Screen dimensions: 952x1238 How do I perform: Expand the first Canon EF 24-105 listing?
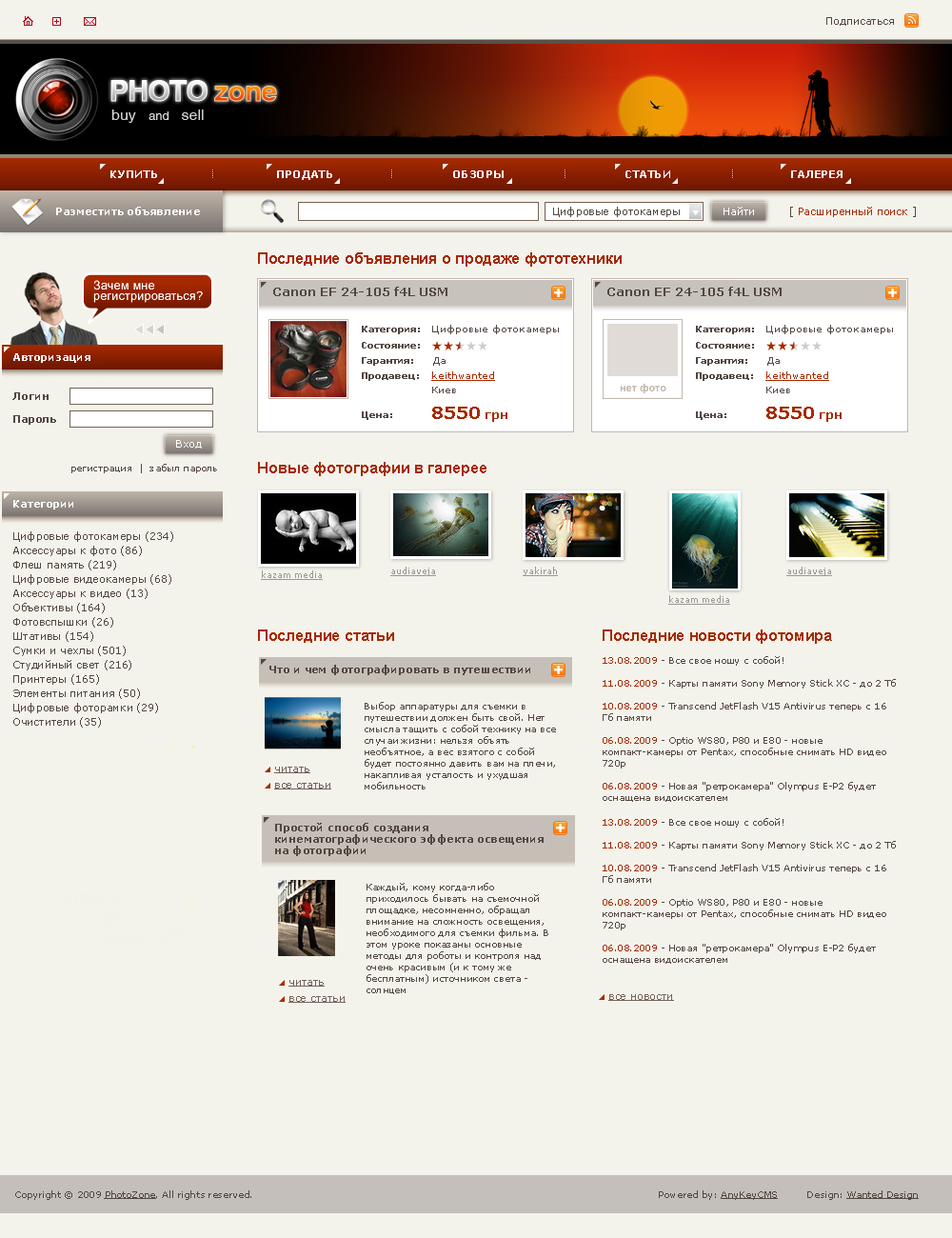pos(558,293)
